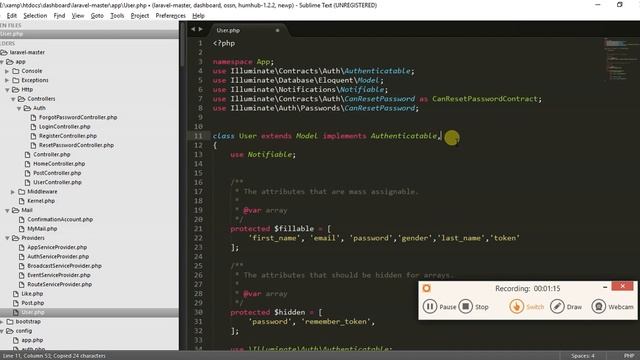640x360 pixels.
Task: Open HomeController.php file
Action: tap(59, 164)
